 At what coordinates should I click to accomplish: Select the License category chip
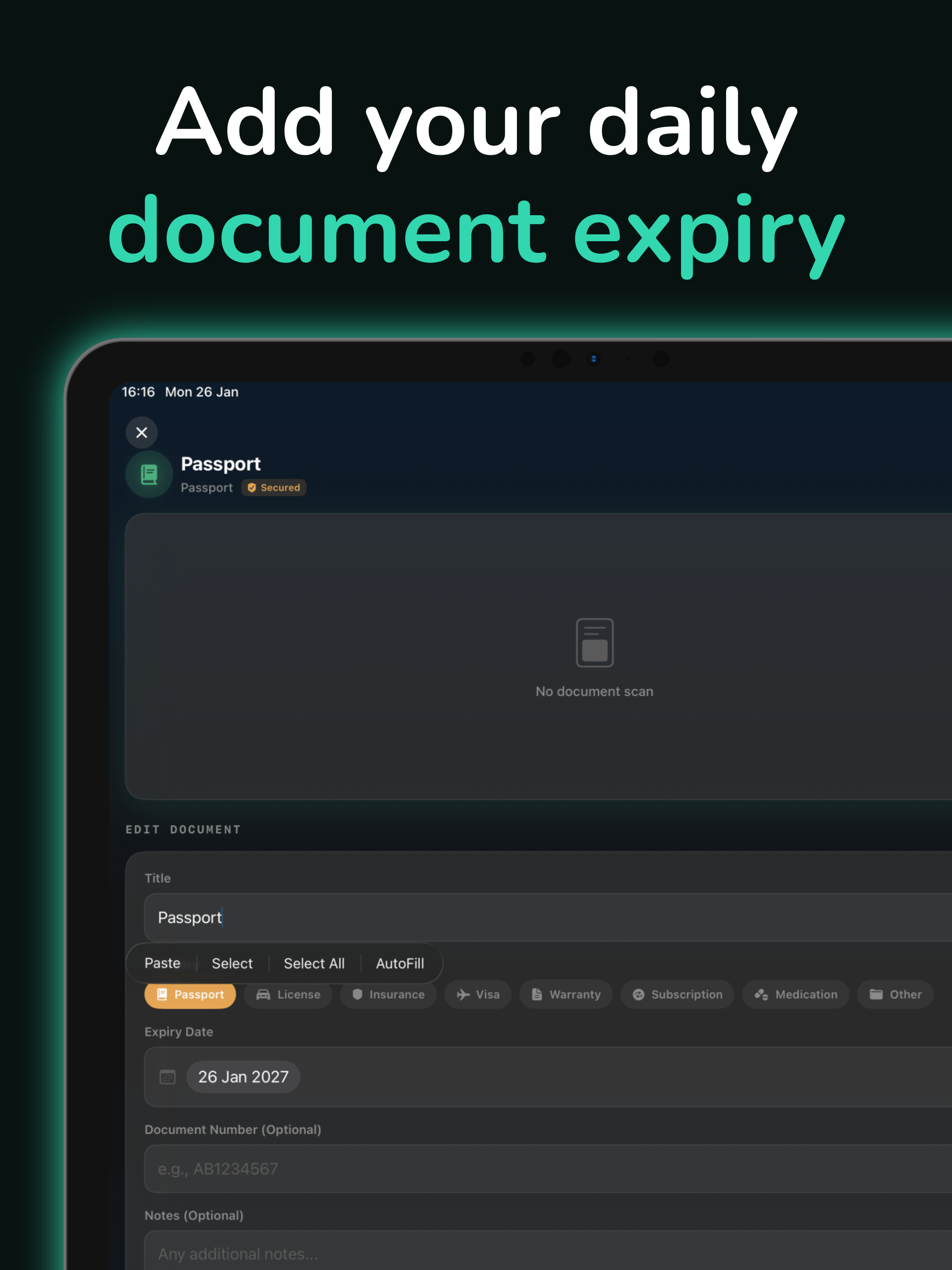288,994
